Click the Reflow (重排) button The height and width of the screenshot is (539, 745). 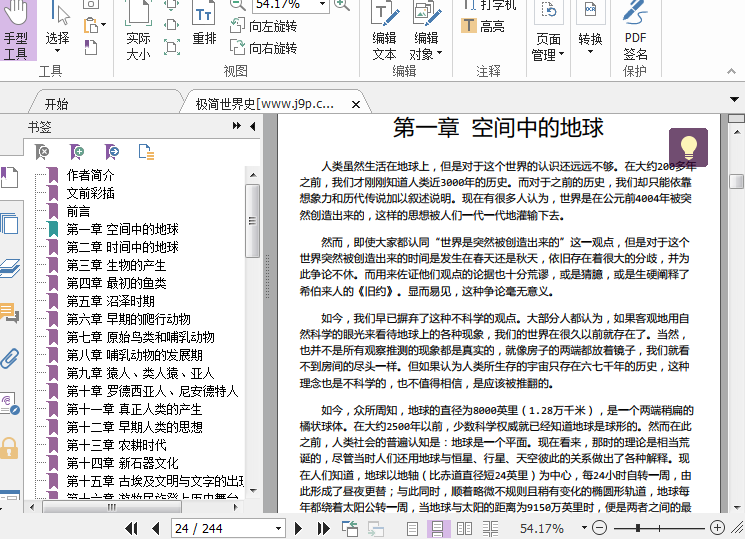(204, 24)
